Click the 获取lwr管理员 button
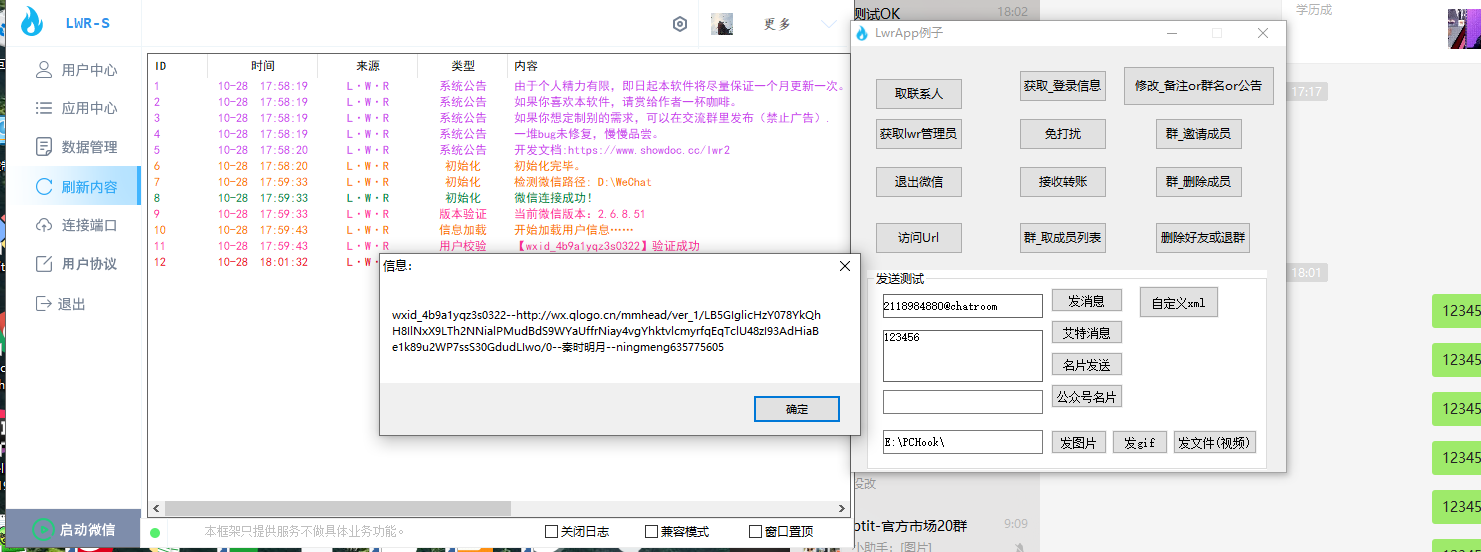The height and width of the screenshot is (552, 1481). (919, 133)
